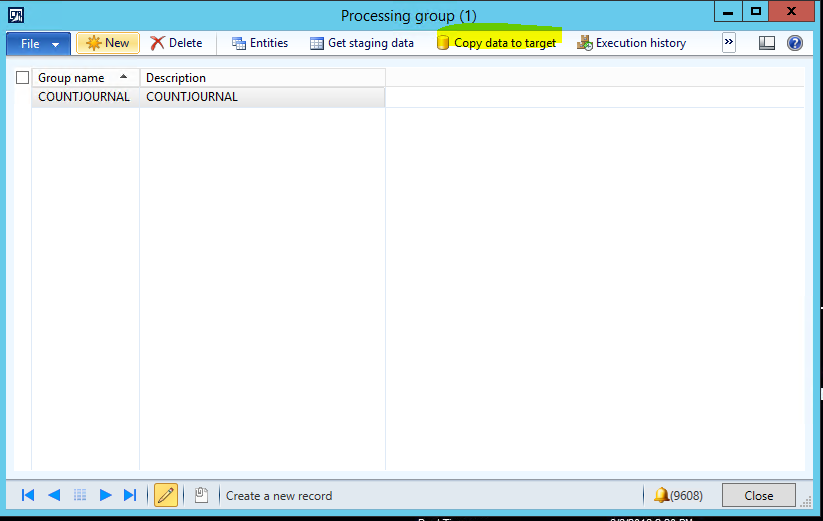Toggle edit mode pencil icon
Screen dimensions: 823x521
(x=166, y=495)
